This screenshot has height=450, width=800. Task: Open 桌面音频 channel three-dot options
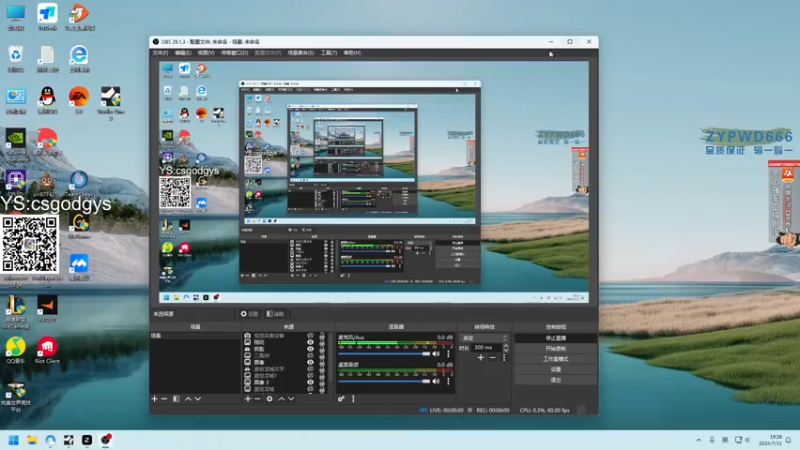click(448, 381)
